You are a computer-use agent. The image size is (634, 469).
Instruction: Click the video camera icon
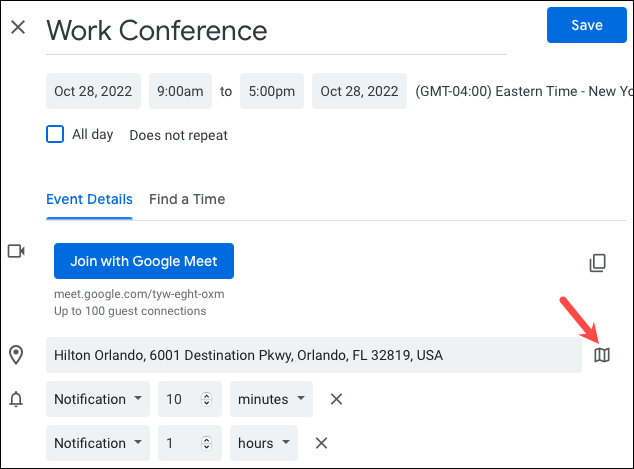coord(16,251)
